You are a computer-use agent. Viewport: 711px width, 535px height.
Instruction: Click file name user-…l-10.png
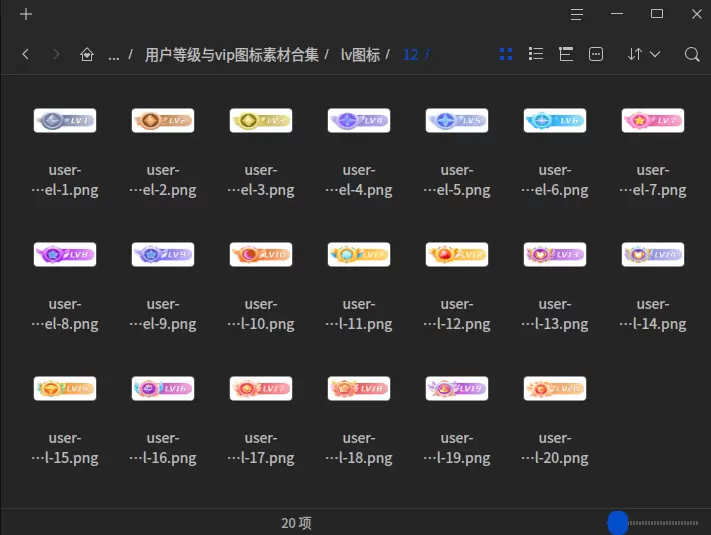coord(261,314)
